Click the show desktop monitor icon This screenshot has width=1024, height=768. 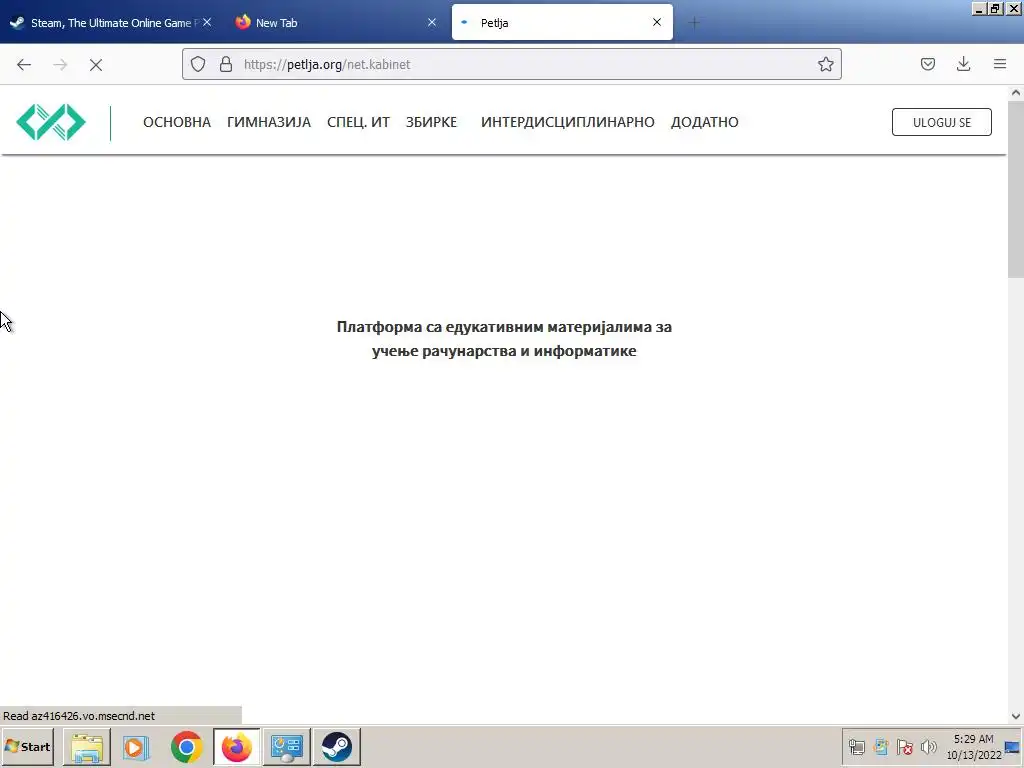click(1012, 747)
